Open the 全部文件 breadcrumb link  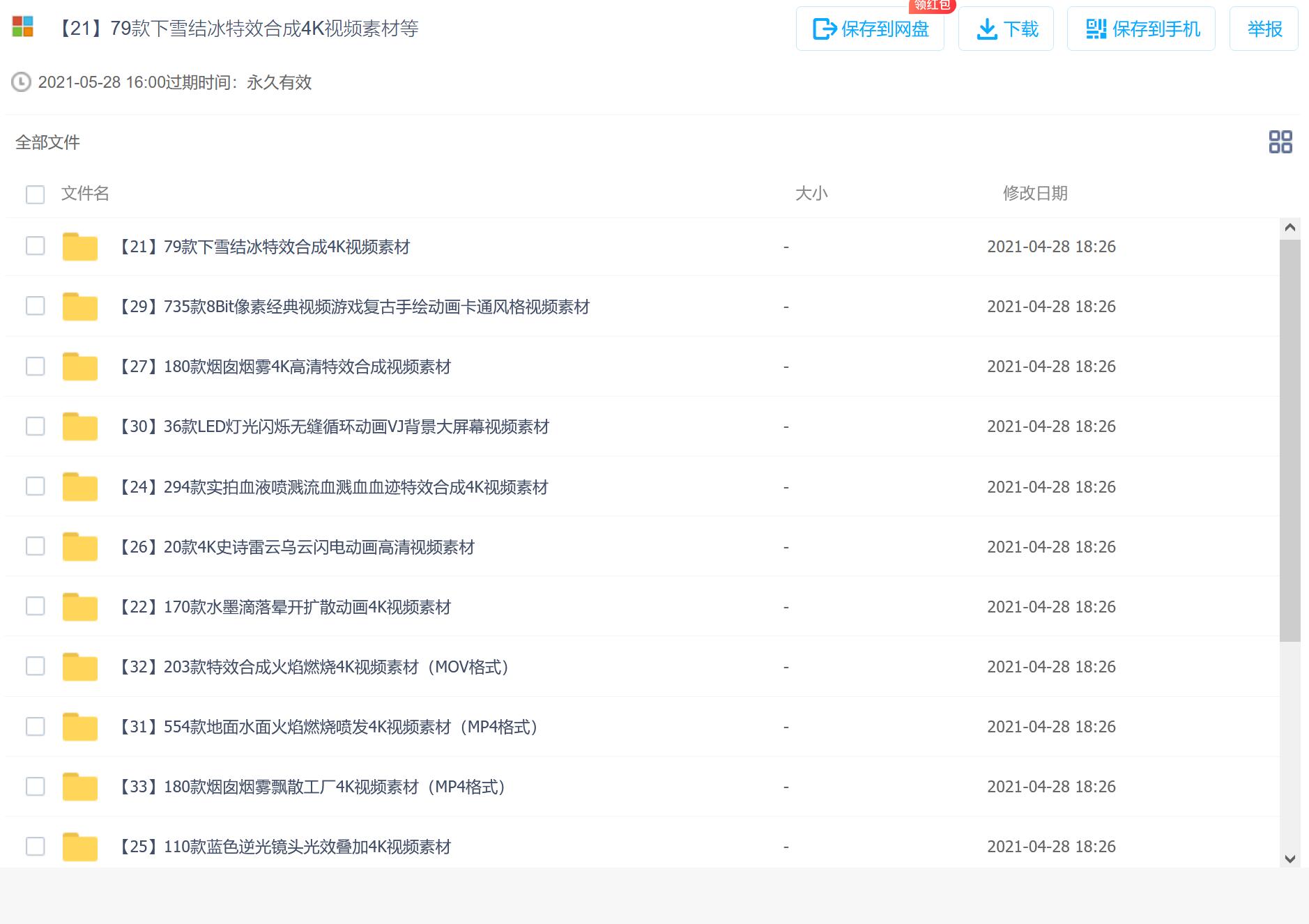[x=47, y=142]
